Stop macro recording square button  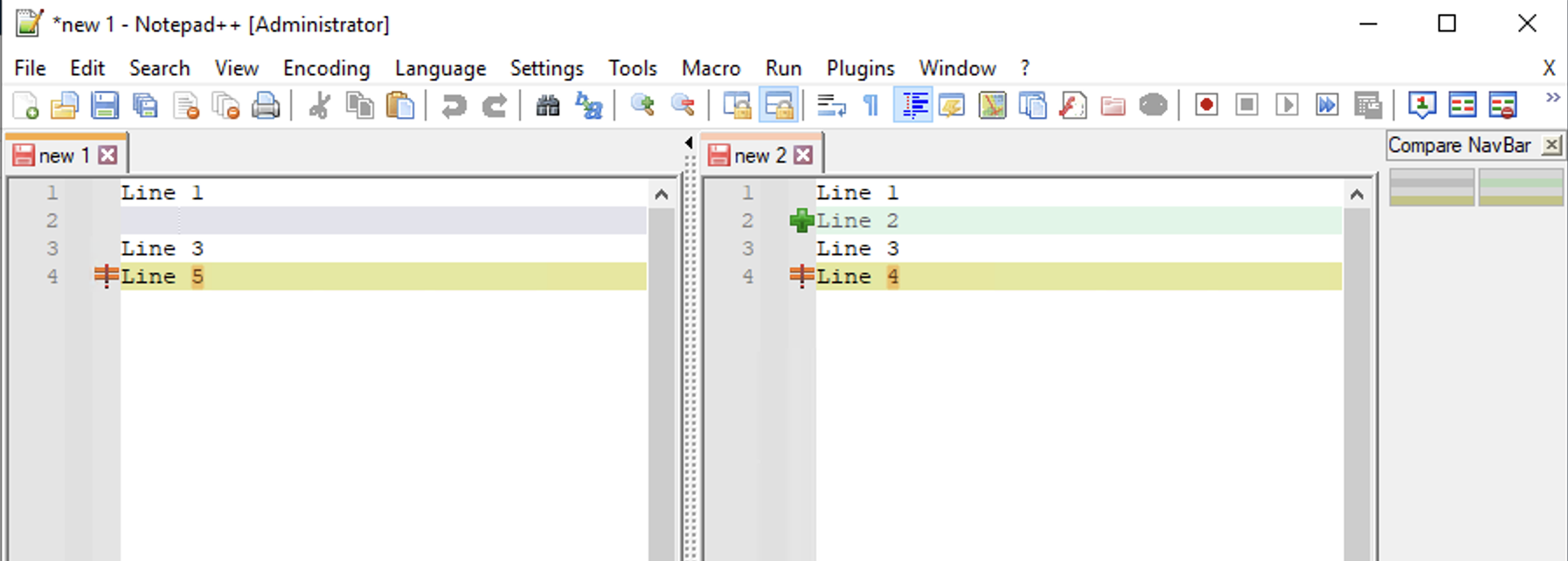click(1247, 106)
